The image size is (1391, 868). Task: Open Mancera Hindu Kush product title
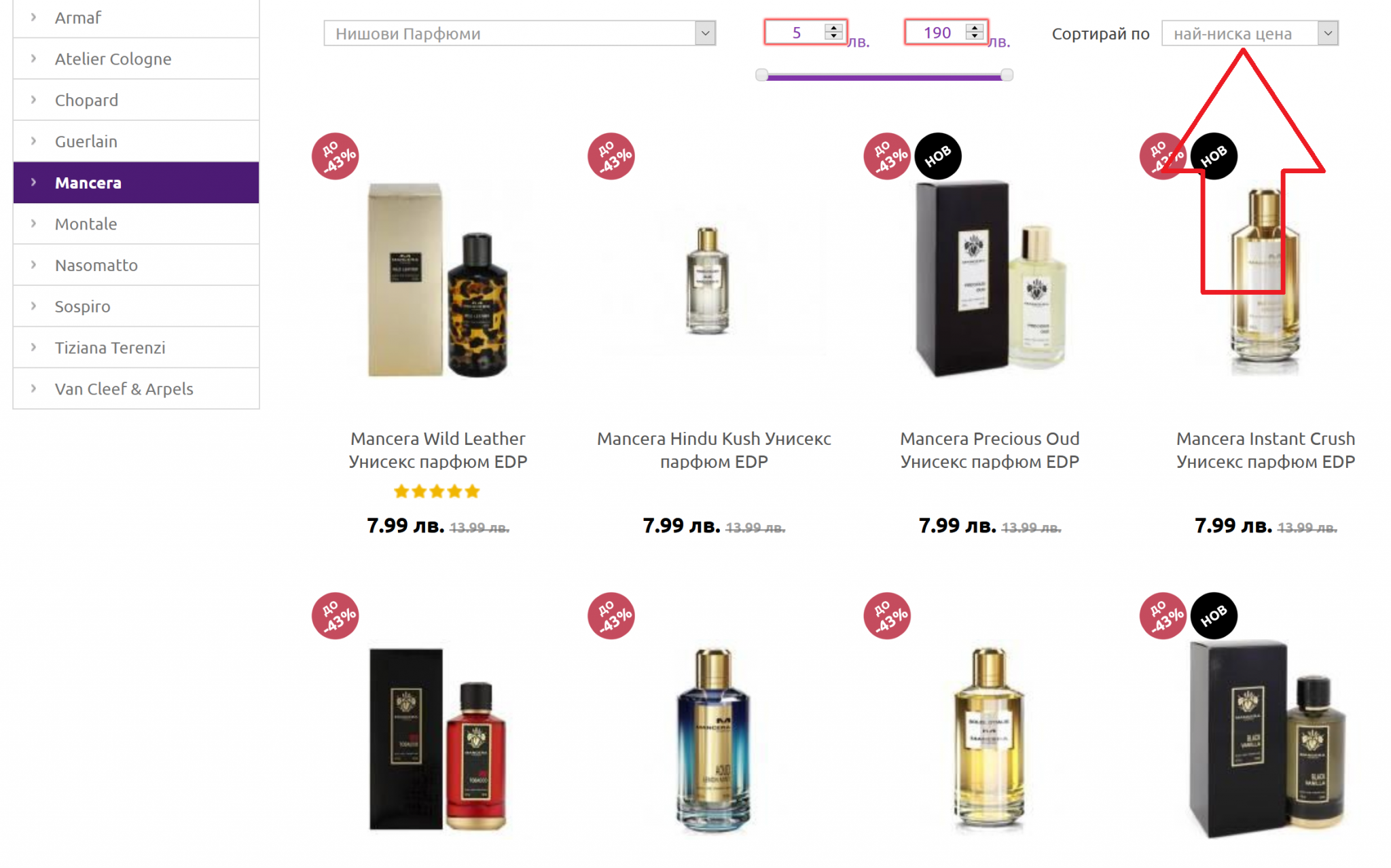(x=713, y=450)
